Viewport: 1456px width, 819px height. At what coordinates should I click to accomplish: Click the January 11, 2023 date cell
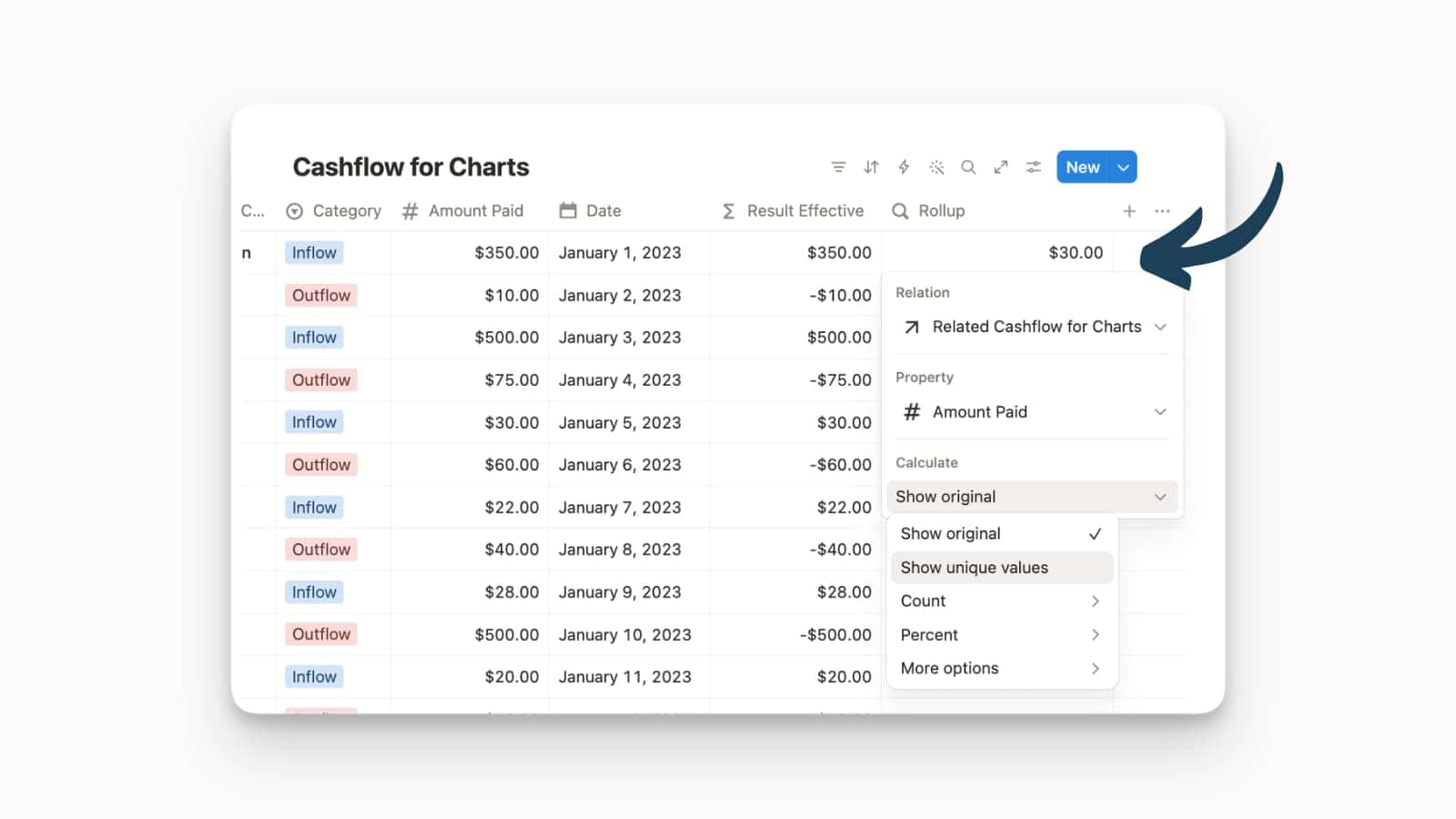pos(629,677)
